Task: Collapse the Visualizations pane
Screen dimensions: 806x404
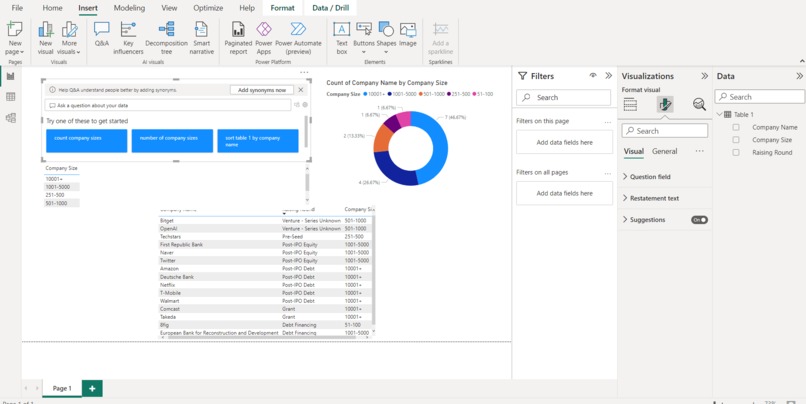Action: [x=704, y=76]
